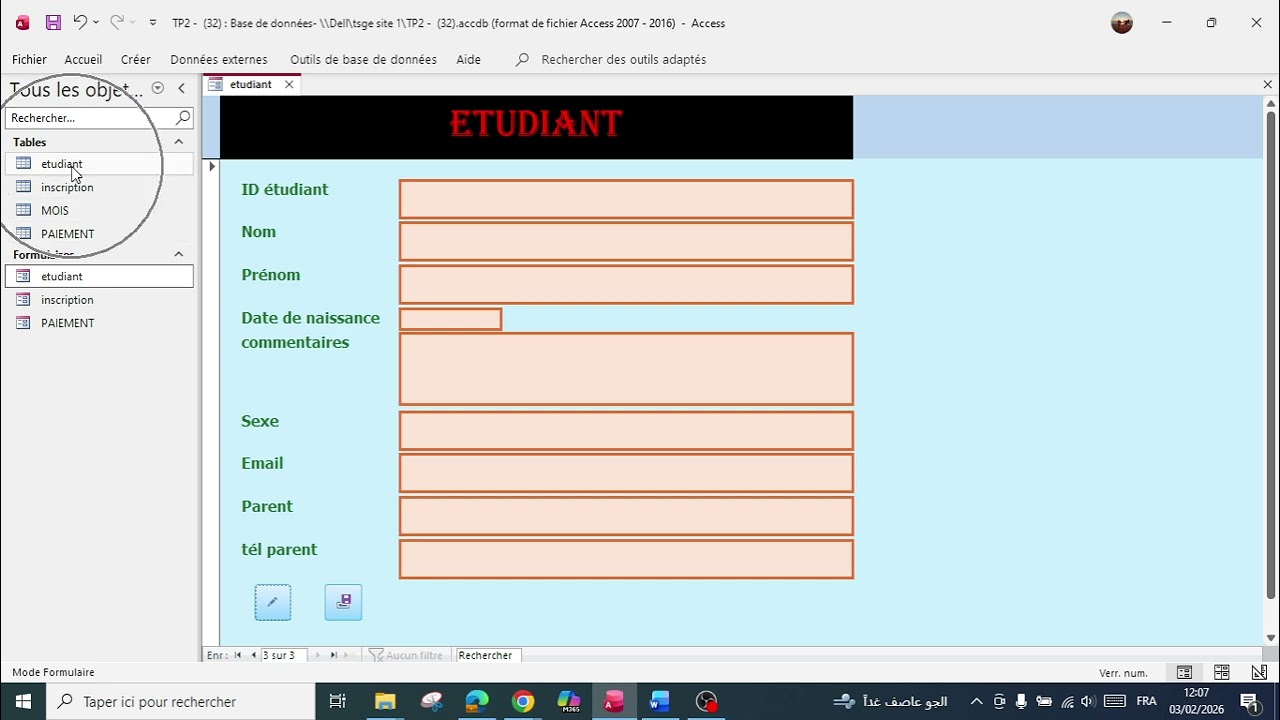Click the Parent field
This screenshot has height=720, width=1280.
coord(626,516)
